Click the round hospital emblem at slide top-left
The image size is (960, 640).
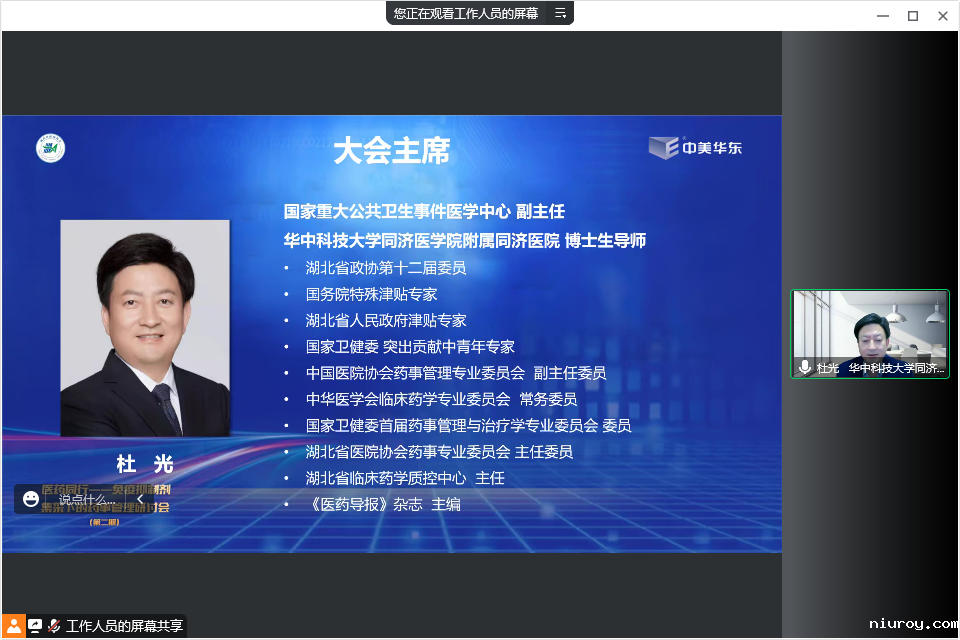51,148
